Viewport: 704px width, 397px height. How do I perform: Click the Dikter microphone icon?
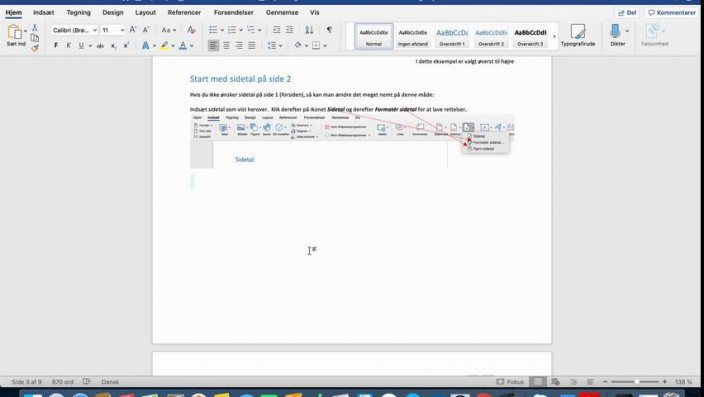pyautogui.click(x=615, y=31)
